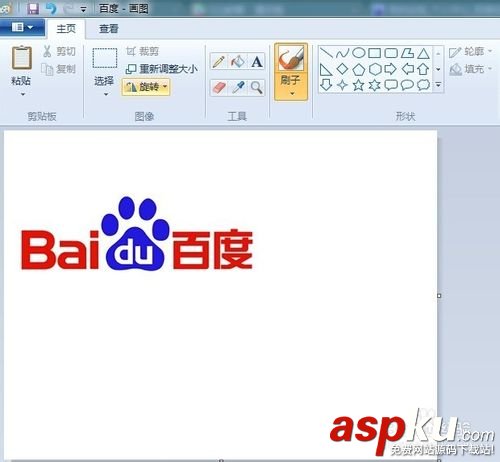The height and width of the screenshot is (462, 500).
Task: Click the 选择 dashed rectangle tool
Action: click(105, 58)
